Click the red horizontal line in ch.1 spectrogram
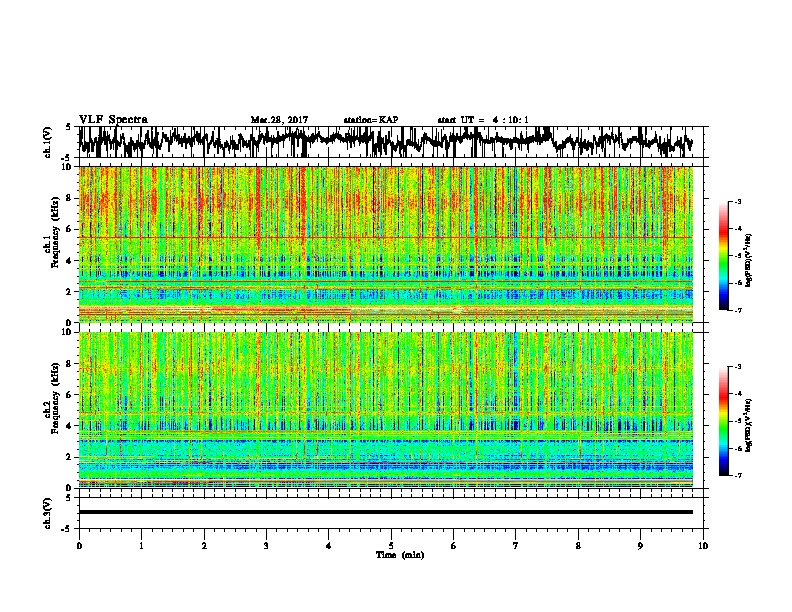The width and height of the screenshot is (792, 612). pos(385,237)
